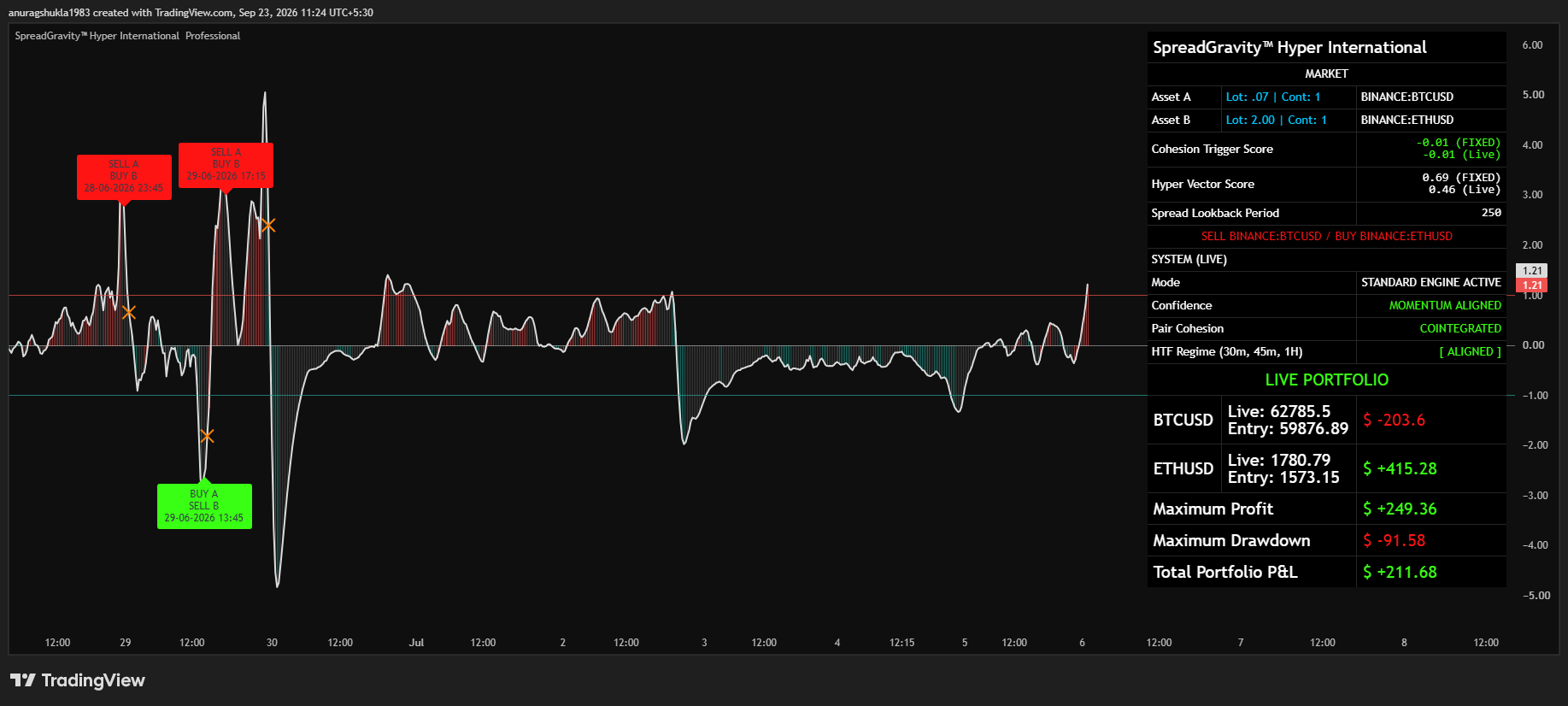Click the 12:15 label on the time axis
The image size is (1568, 706).
coord(901,643)
